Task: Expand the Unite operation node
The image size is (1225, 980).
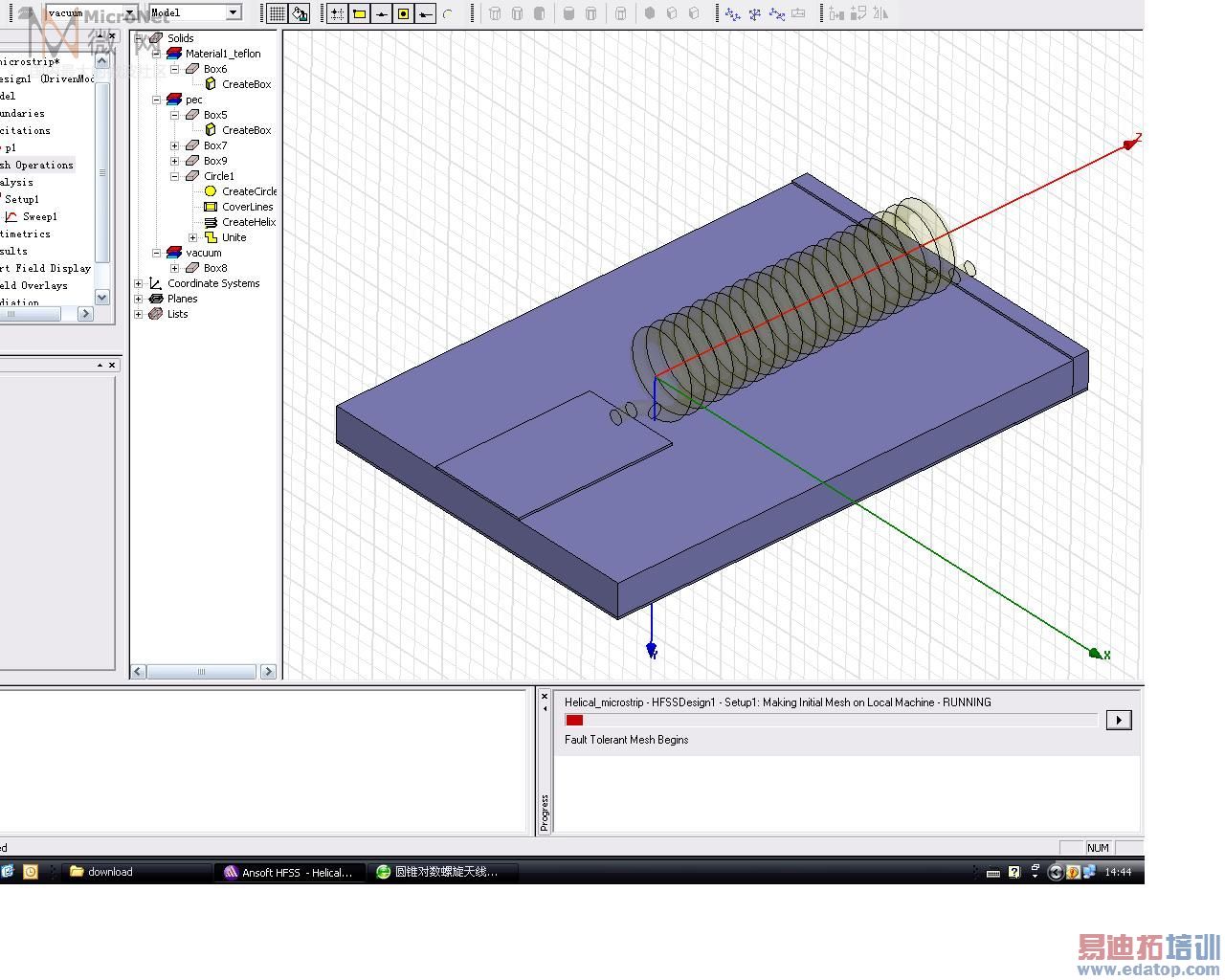Action: [x=193, y=237]
